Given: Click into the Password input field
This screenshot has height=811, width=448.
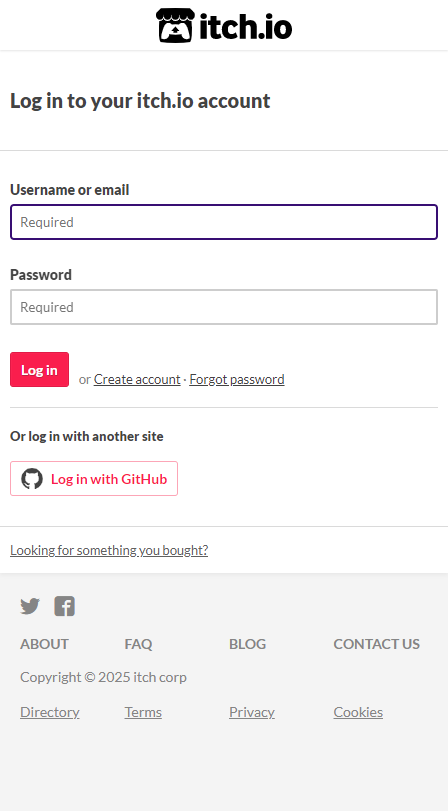Looking at the screenshot, I should click(x=224, y=307).
